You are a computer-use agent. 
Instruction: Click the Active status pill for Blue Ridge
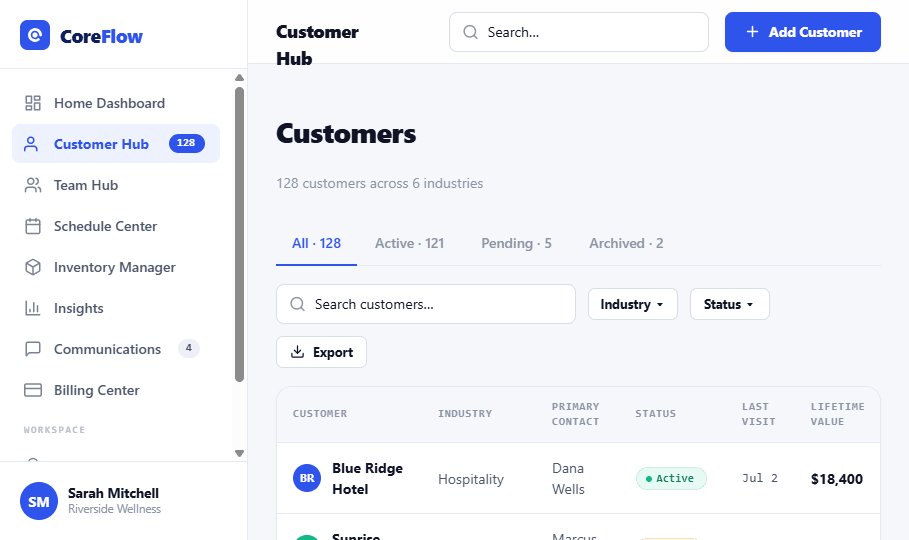[671, 479]
